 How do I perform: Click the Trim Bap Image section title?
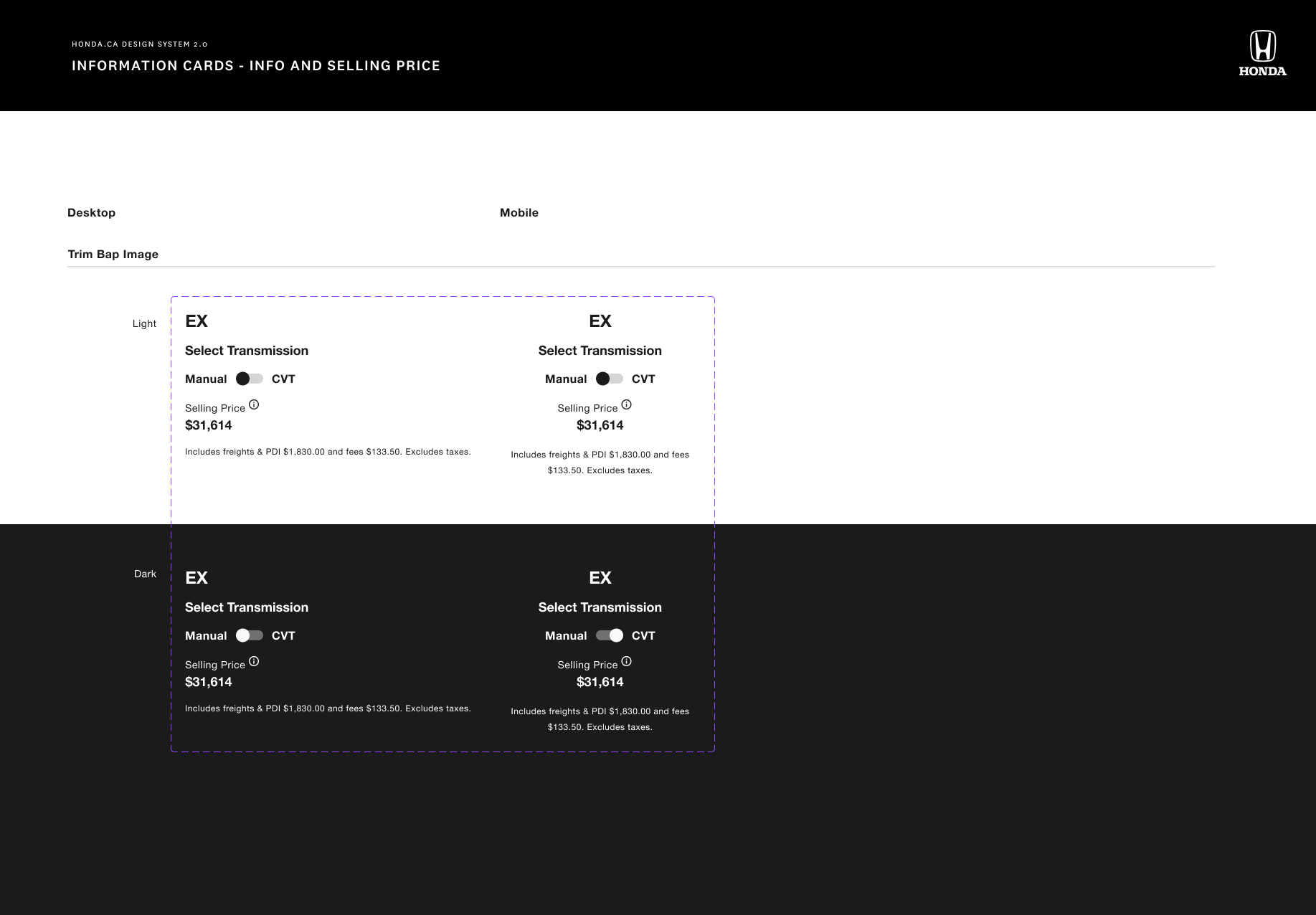(x=113, y=255)
